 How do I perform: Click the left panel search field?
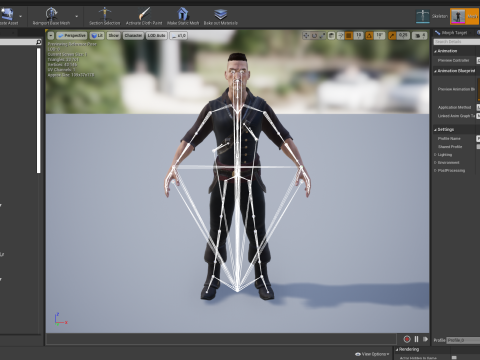(18, 42)
